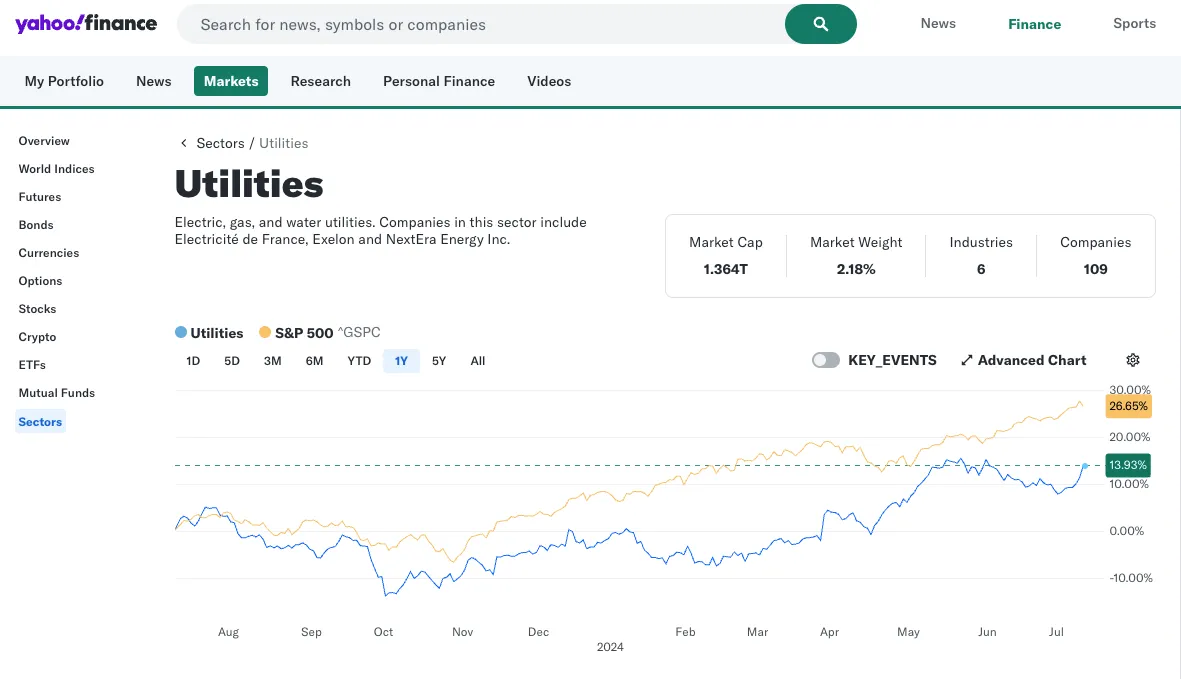Open the Videos tab
Screen dimensions: 1181x679
click(549, 81)
